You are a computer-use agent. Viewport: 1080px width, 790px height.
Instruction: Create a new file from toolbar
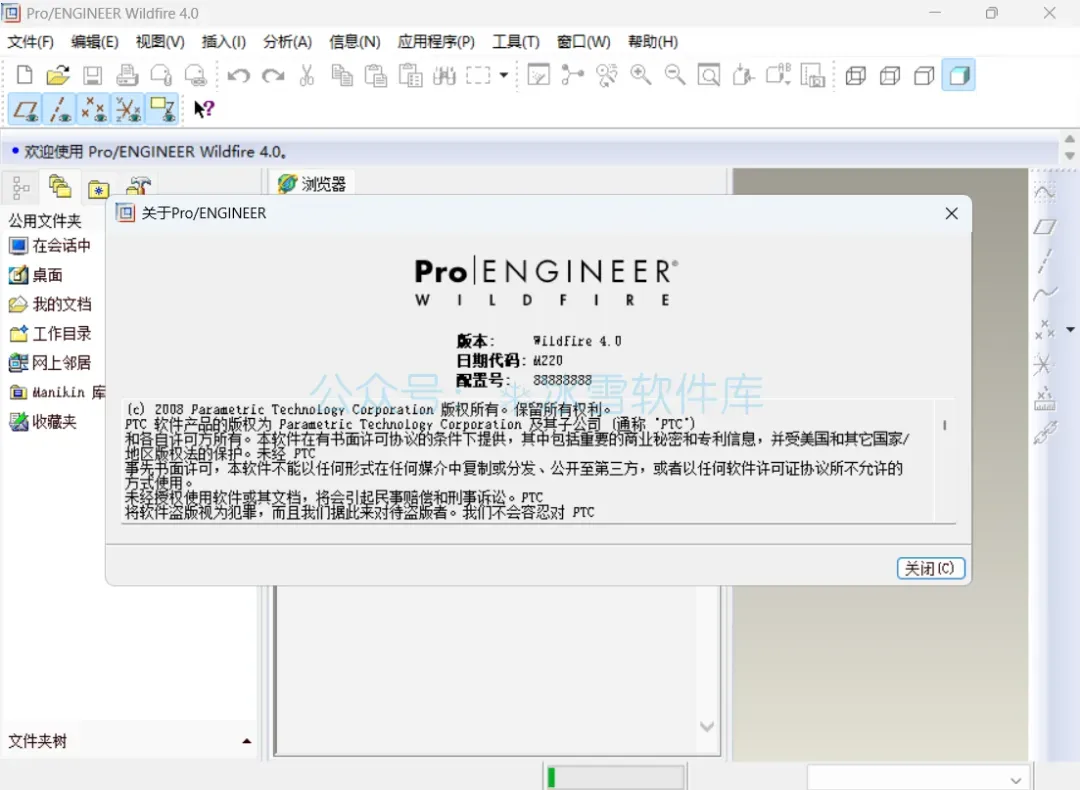(24, 75)
